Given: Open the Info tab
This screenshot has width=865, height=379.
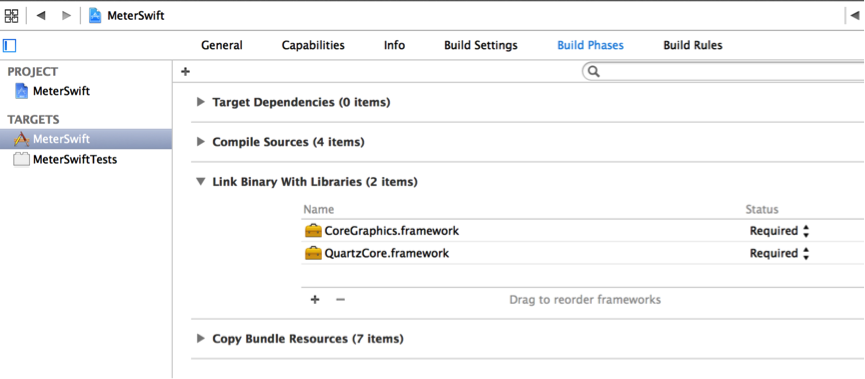Looking at the screenshot, I should click(x=394, y=45).
